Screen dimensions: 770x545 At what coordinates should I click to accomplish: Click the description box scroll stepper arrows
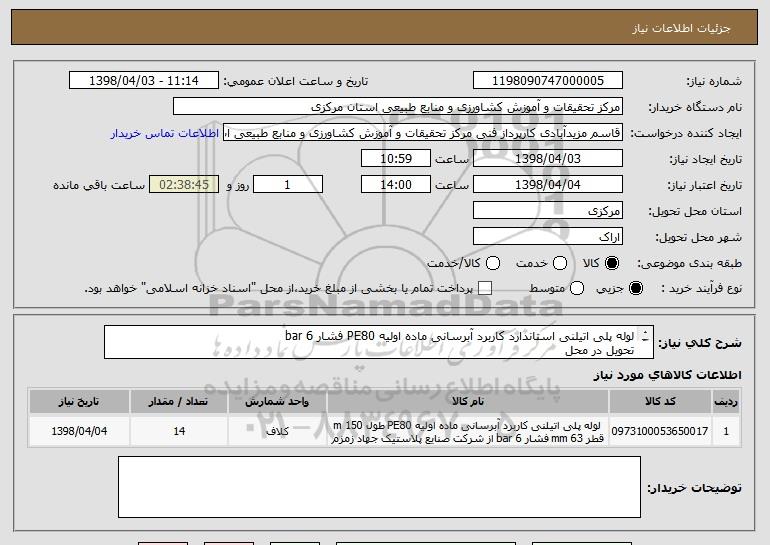tap(645, 335)
